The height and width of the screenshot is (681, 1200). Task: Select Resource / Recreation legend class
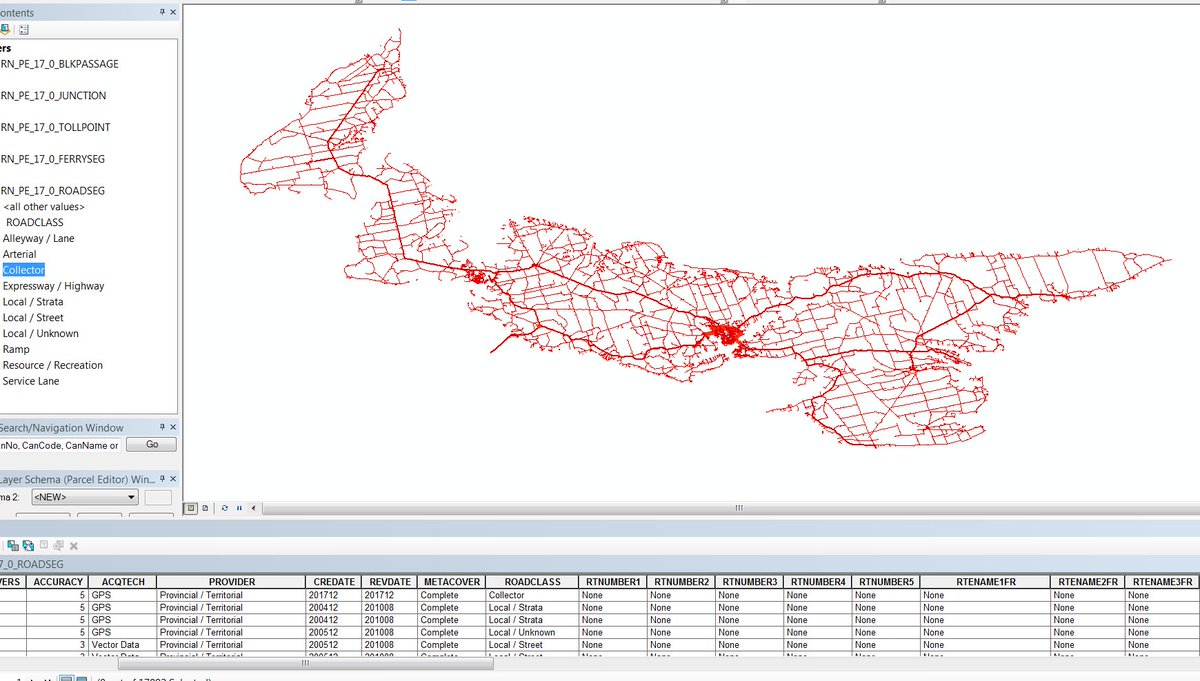(53, 366)
